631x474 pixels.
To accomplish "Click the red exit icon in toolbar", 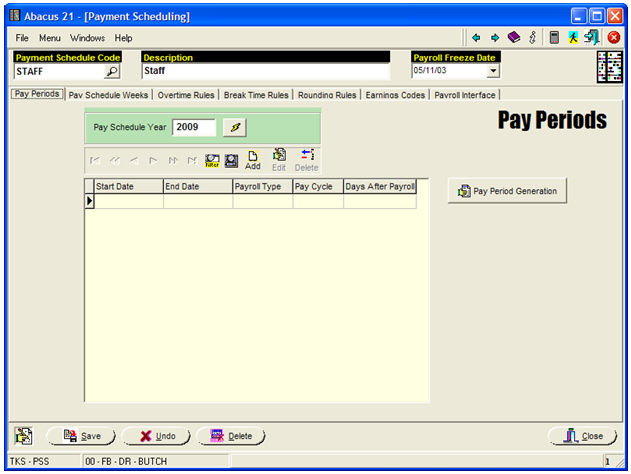I will (614, 37).
